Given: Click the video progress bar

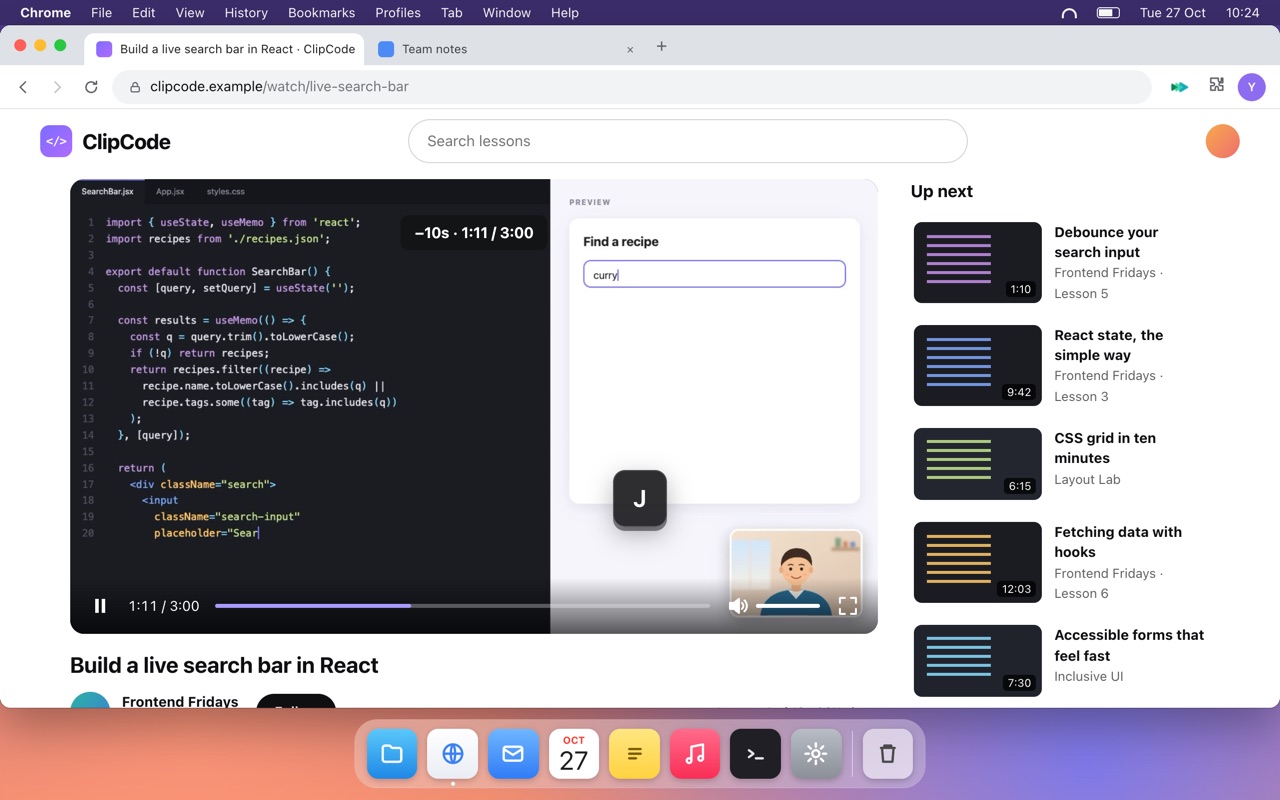Looking at the screenshot, I should [x=462, y=606].
